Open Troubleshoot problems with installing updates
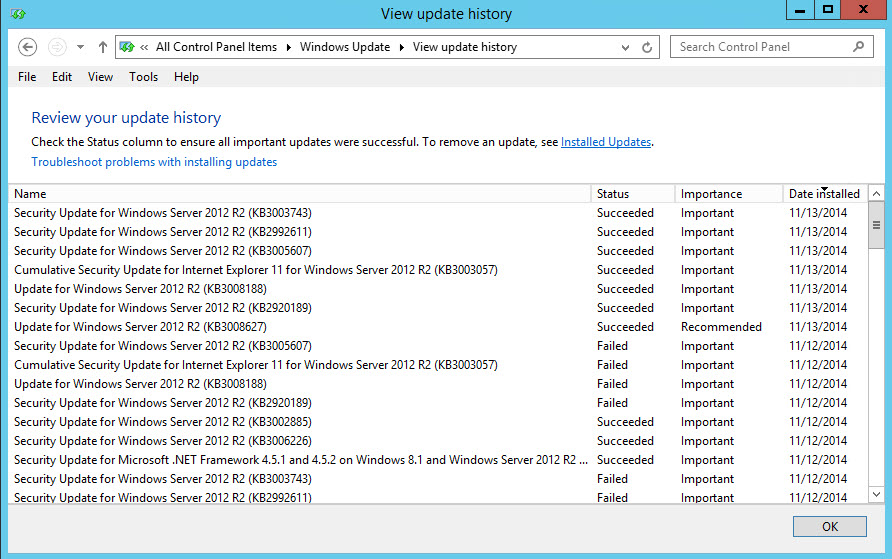This screenshot has height=559, width=892. click(x=154, y=162)
